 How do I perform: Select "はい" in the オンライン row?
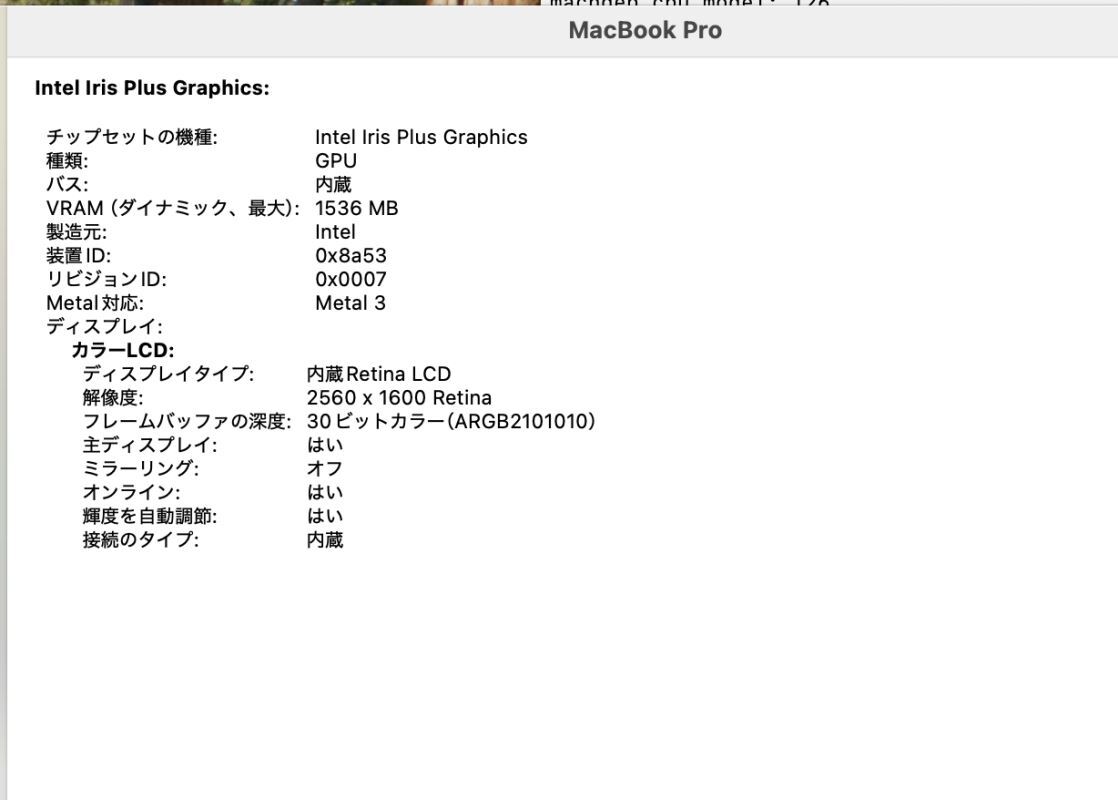[x=325, y=492]
